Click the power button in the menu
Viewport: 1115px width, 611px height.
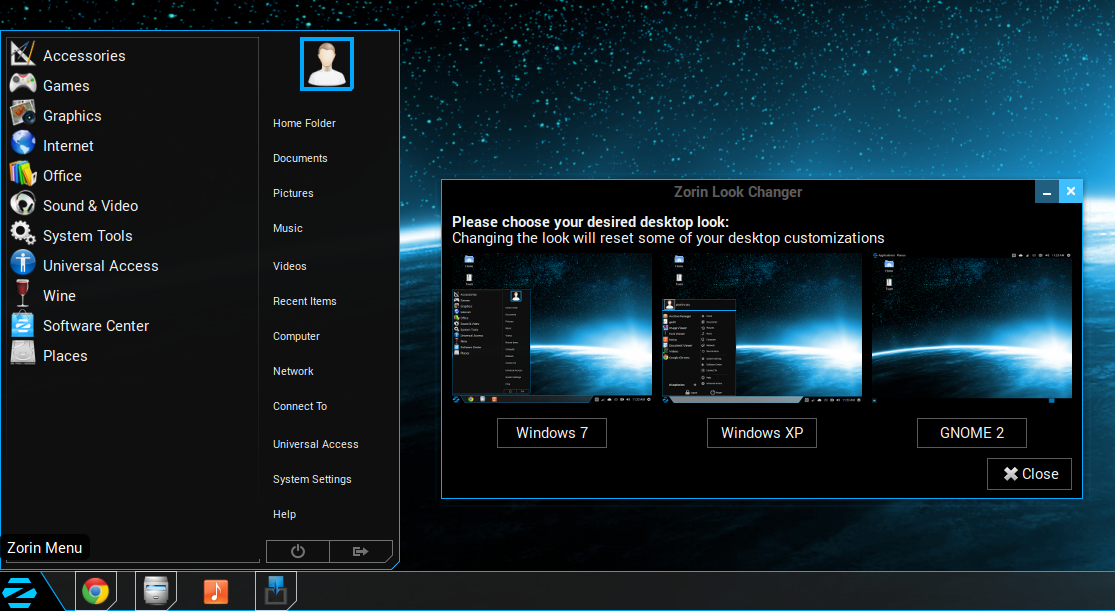[x=297, y=551]
